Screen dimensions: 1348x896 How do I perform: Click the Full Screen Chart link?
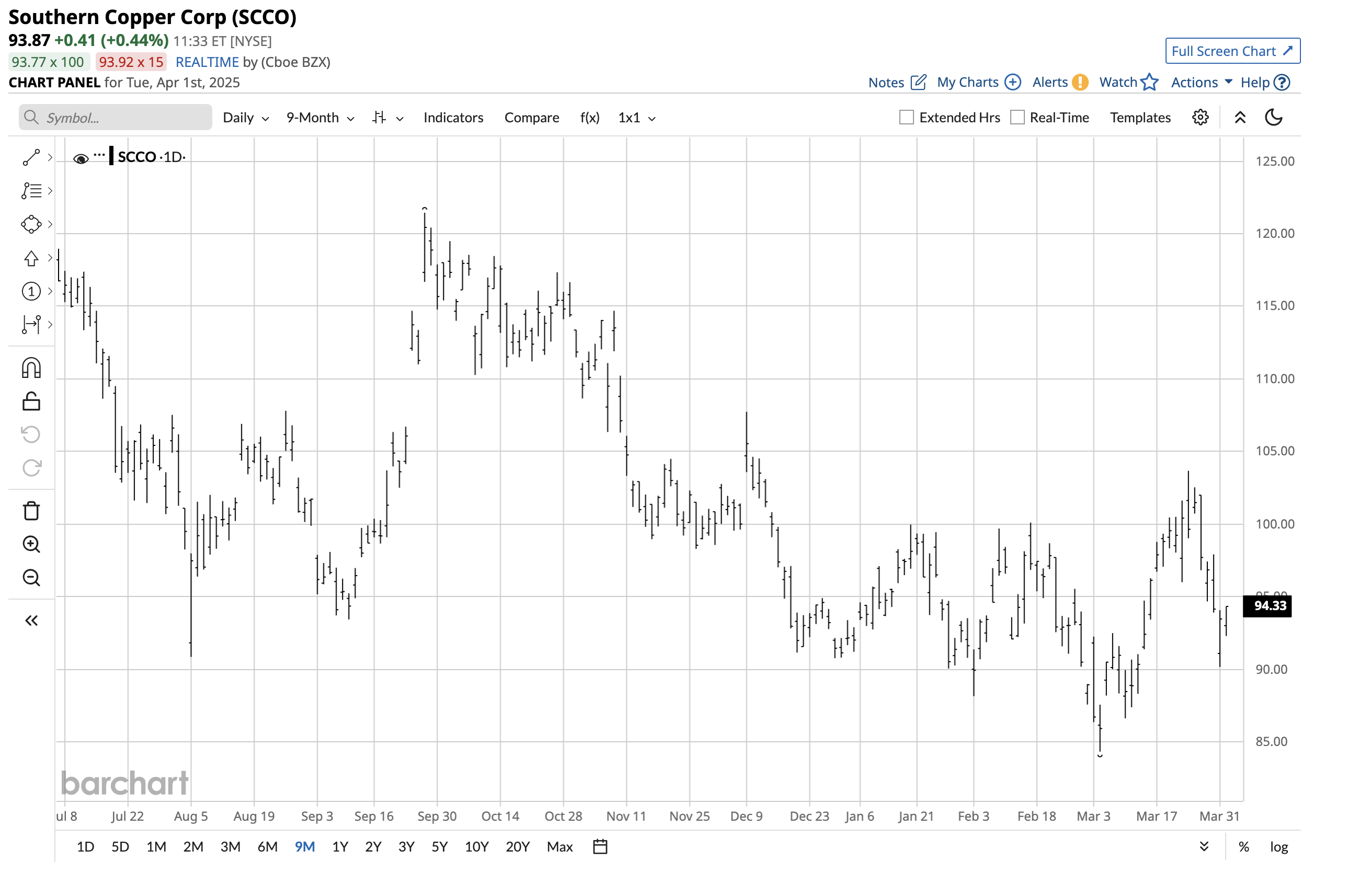[1232, 51]
